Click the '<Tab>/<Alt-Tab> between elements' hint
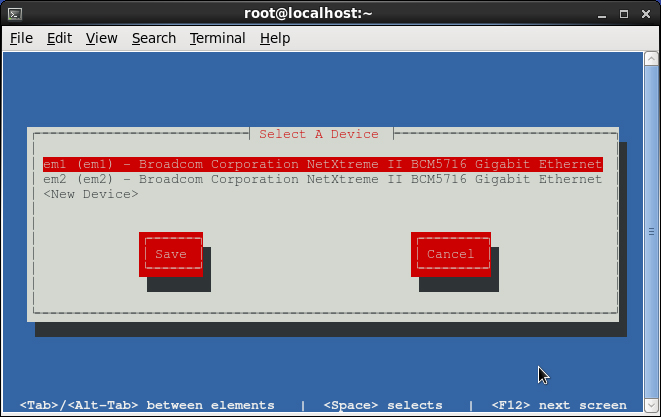The height and width of the screenshot is (417, 661). point(147,405)
